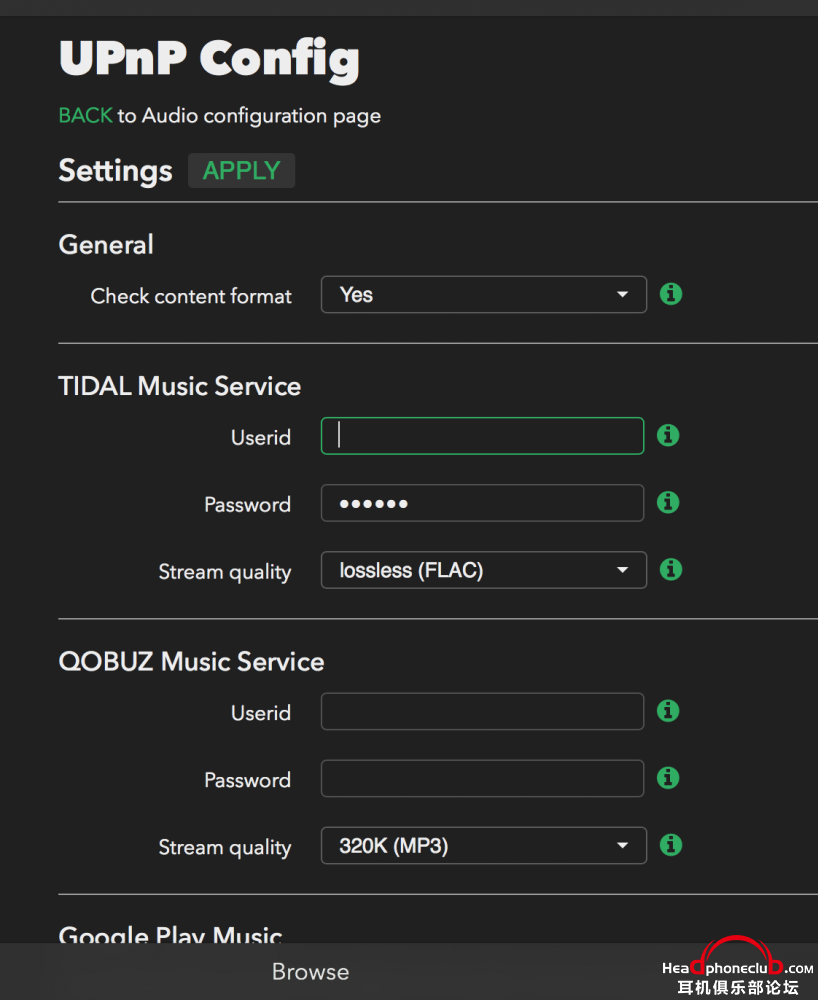Click info icon beside QOBUZ Userid
Screen dimensions: 818x1000
click(x=668, y=710)
